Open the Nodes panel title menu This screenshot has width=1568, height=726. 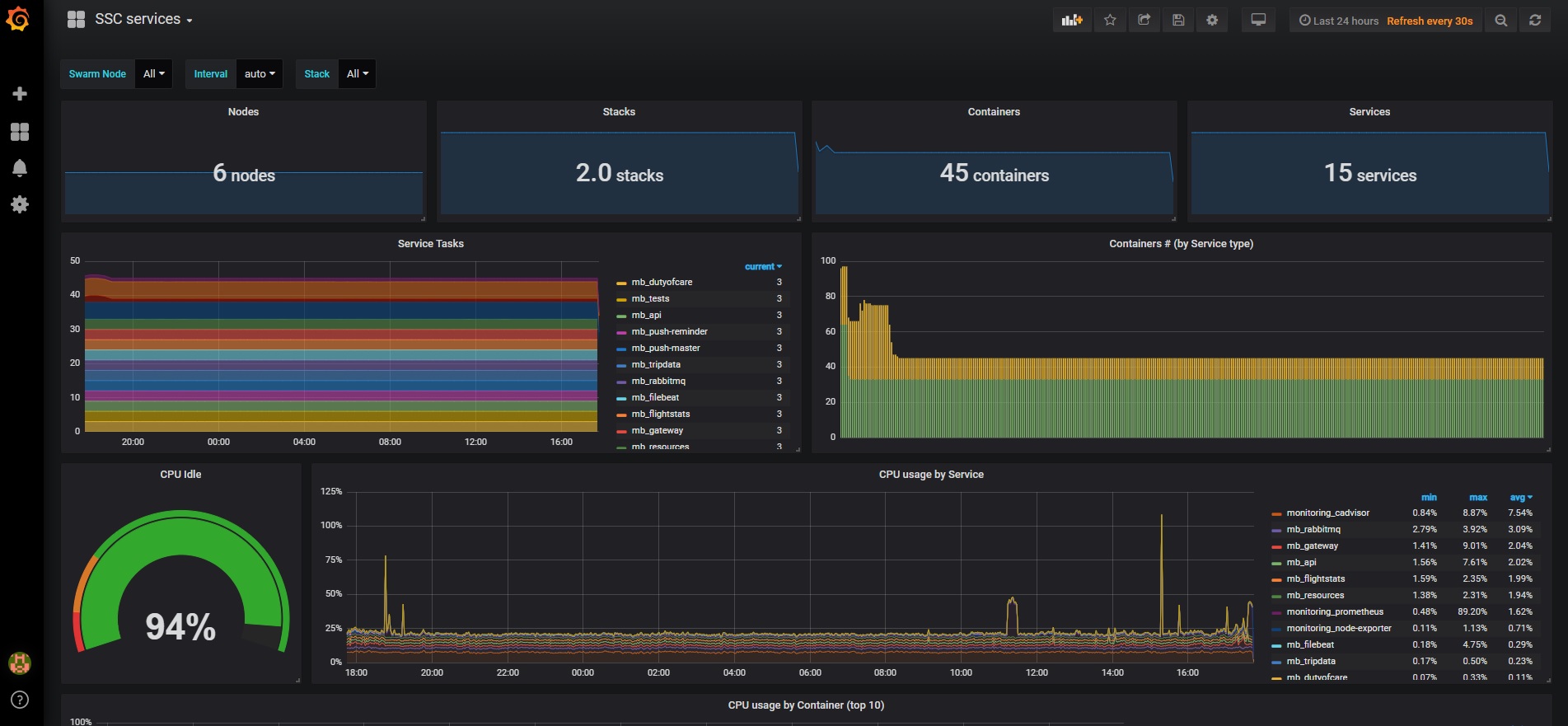[243, 112]
